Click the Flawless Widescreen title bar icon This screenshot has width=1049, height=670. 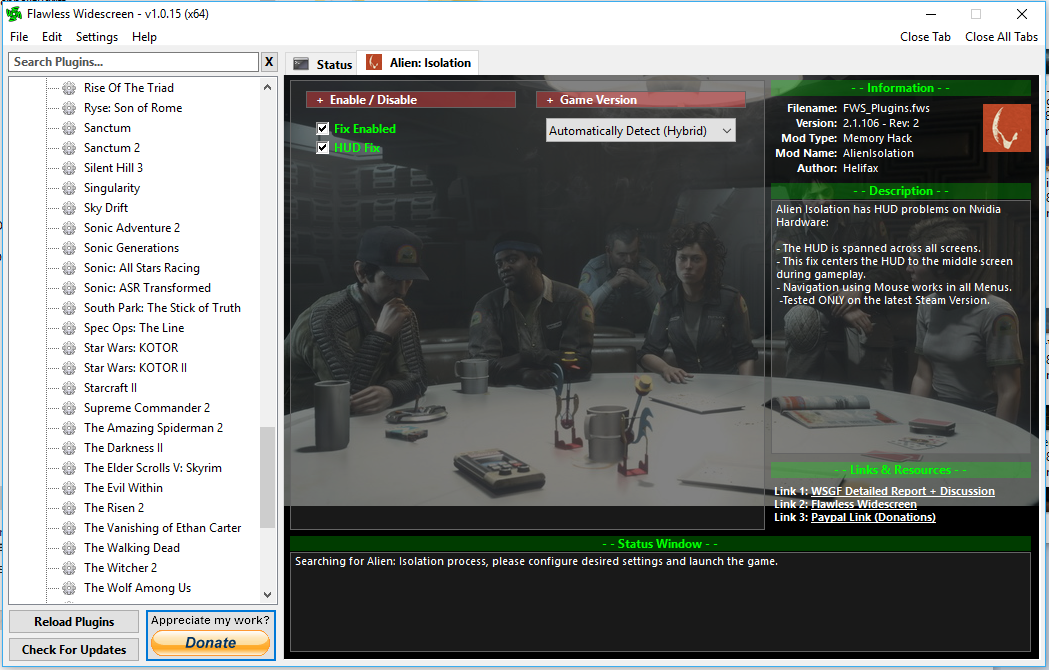13,13
